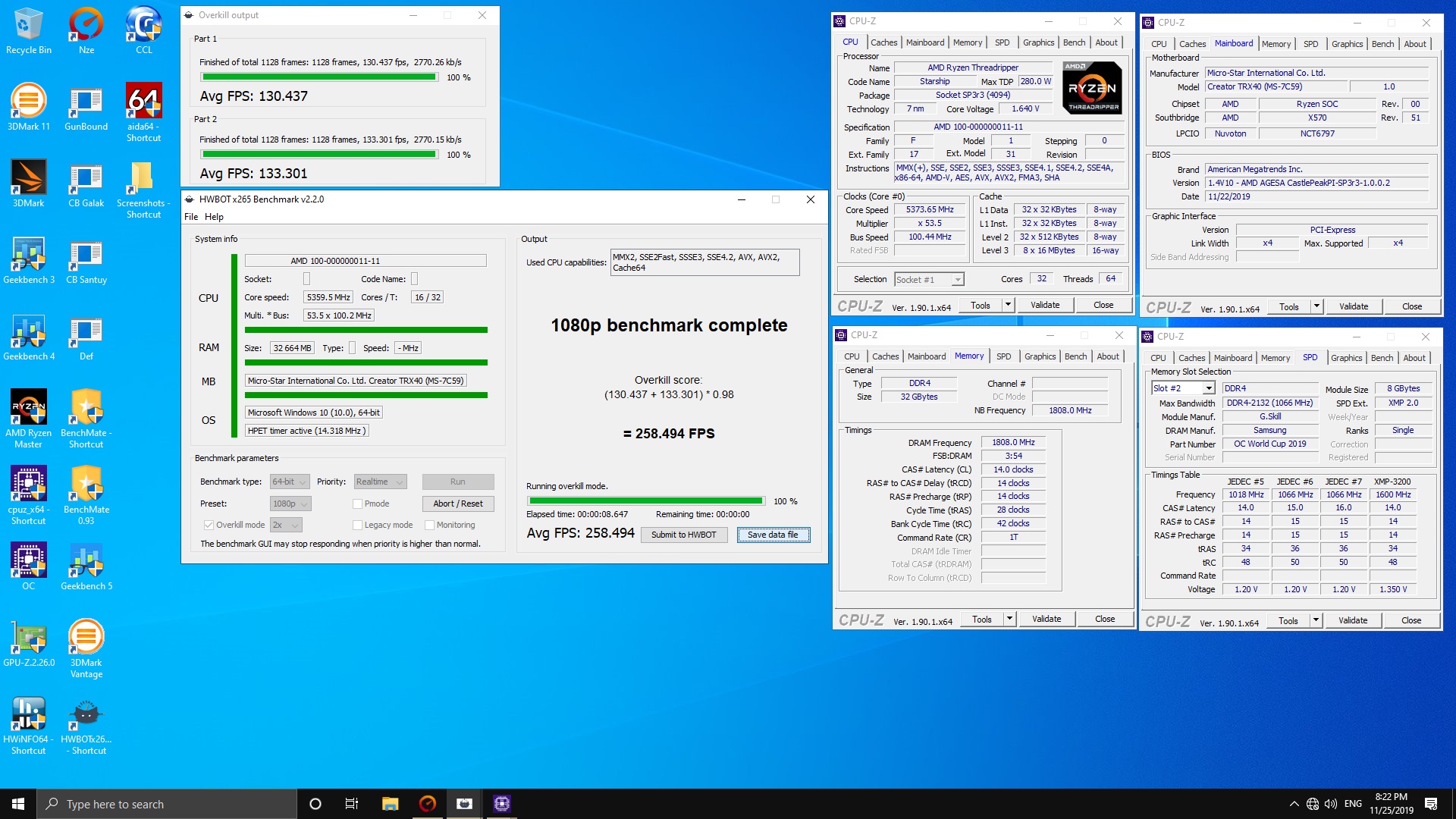Open the Help menu in HWBOT x265
Screen dimensions: 1456x819
[x=214, y=217]
